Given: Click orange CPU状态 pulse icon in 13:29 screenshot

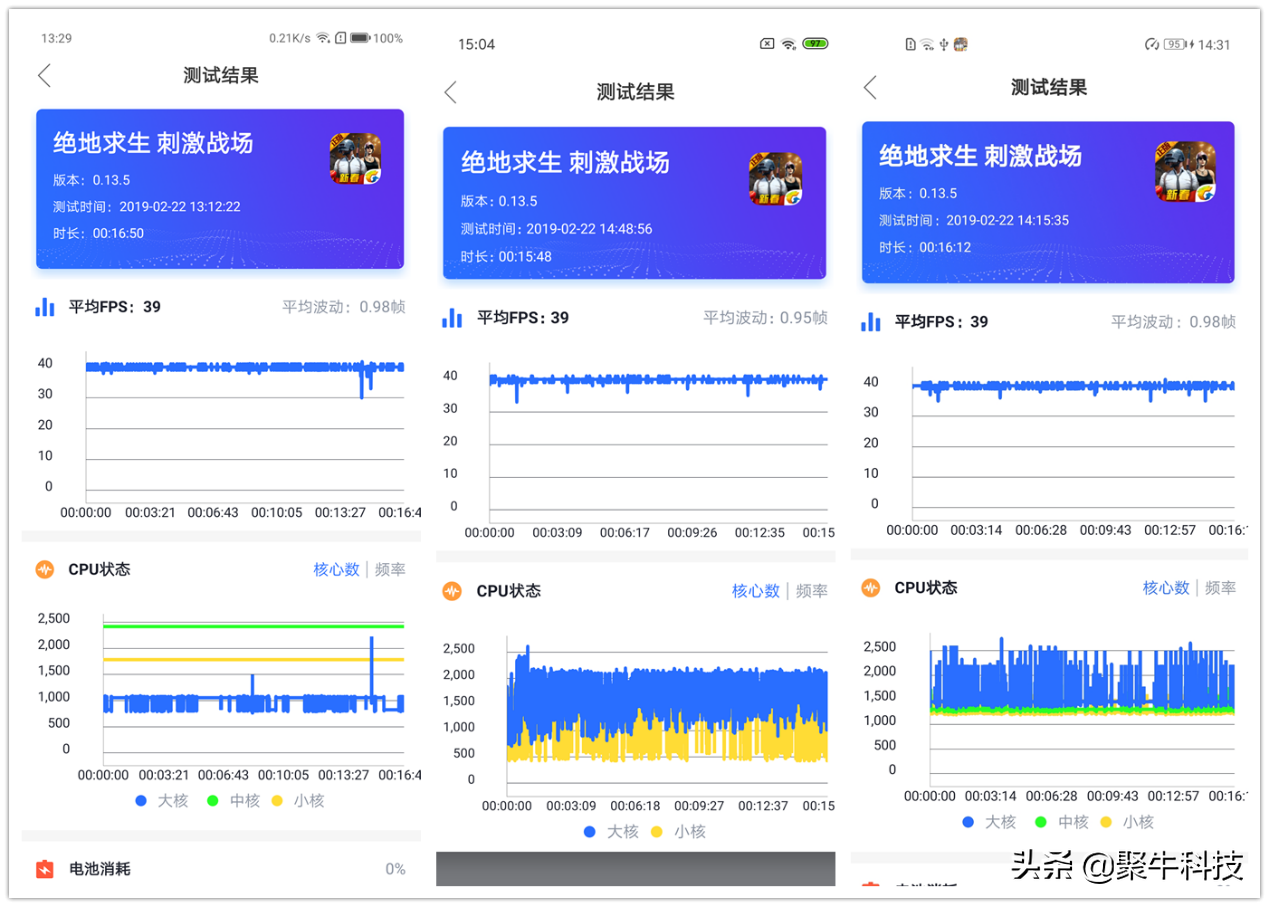Looking at the screenshot, I should (45, 569).
